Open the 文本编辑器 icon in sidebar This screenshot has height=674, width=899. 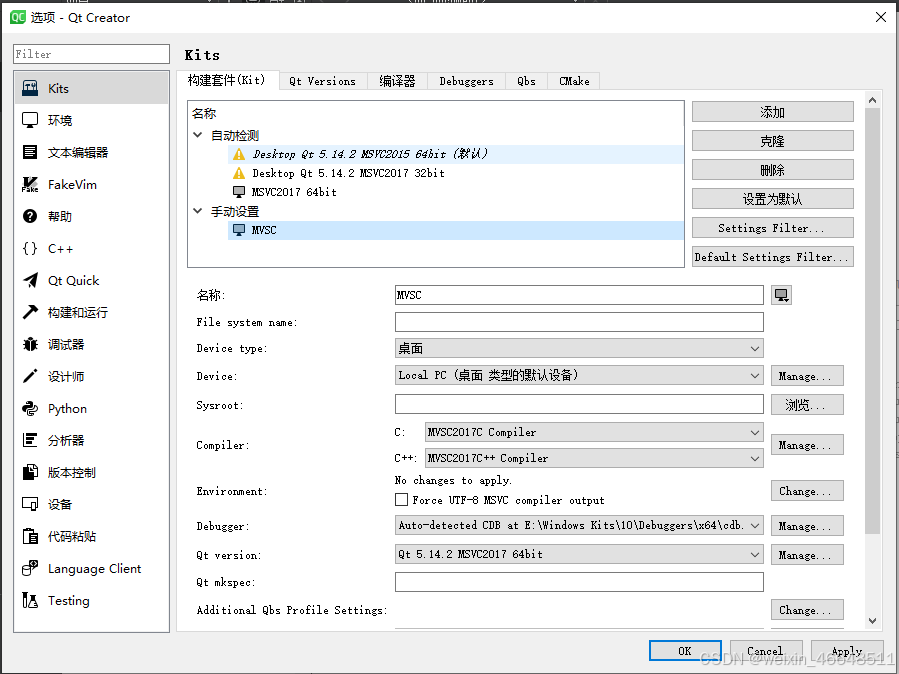click(30, 152)
